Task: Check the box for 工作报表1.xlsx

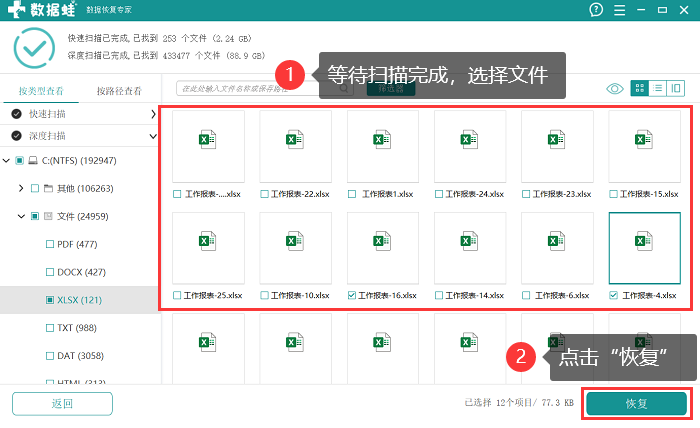Action: [352, 194]
